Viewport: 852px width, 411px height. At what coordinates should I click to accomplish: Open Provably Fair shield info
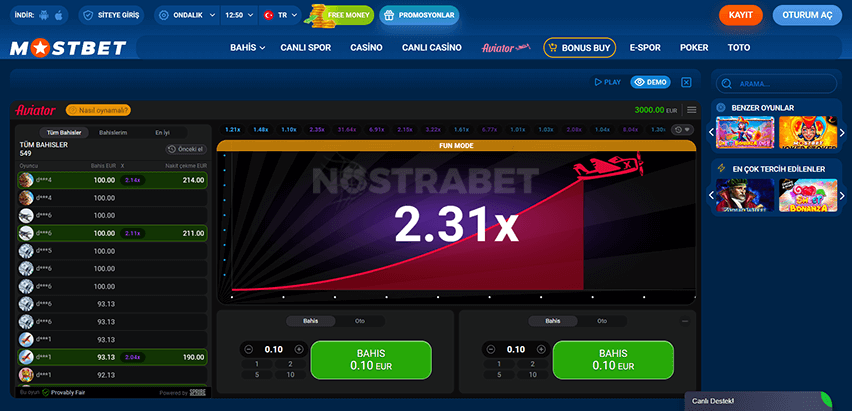[64, 393]
